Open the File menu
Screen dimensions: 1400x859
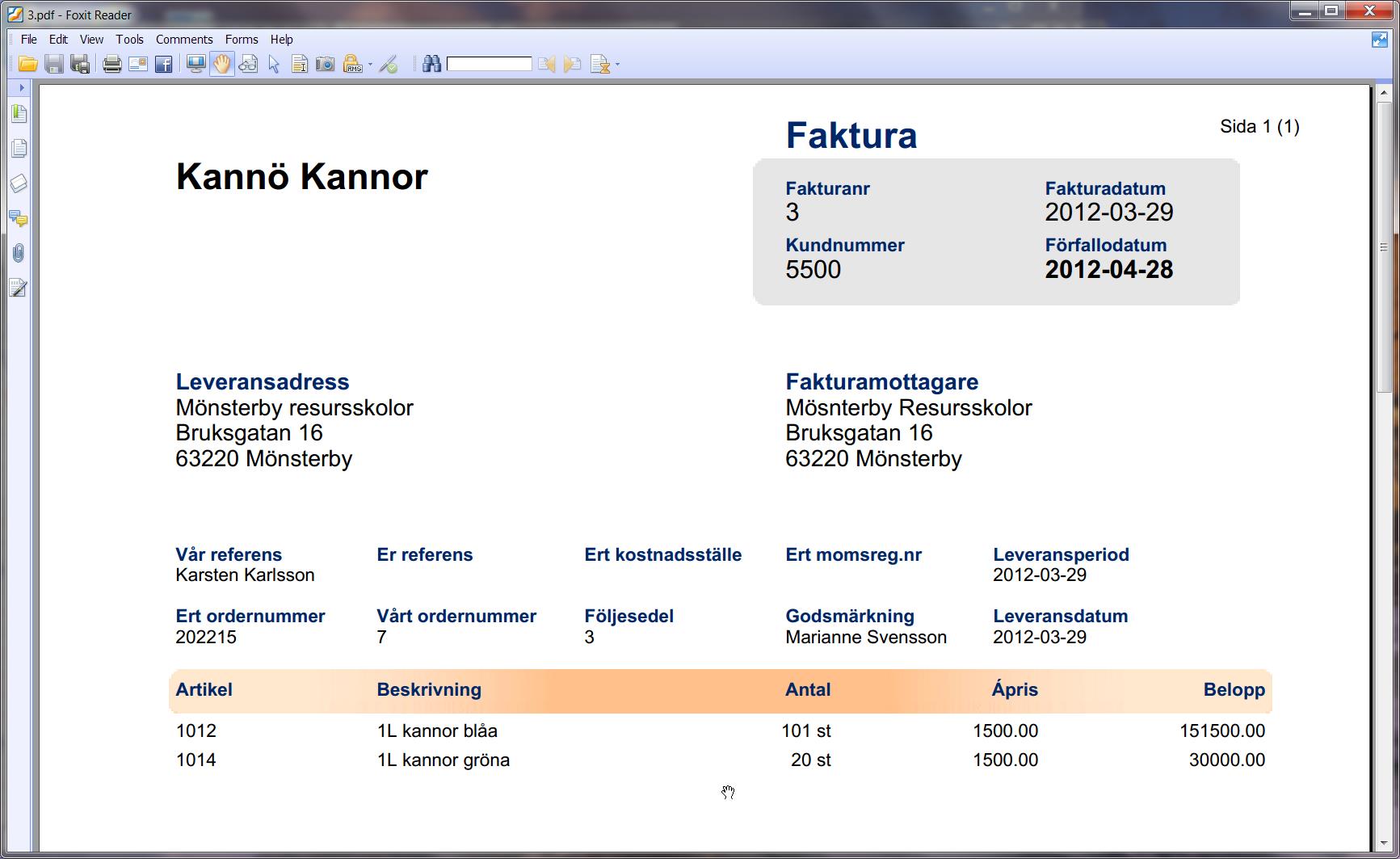click(x=29, y=39)
